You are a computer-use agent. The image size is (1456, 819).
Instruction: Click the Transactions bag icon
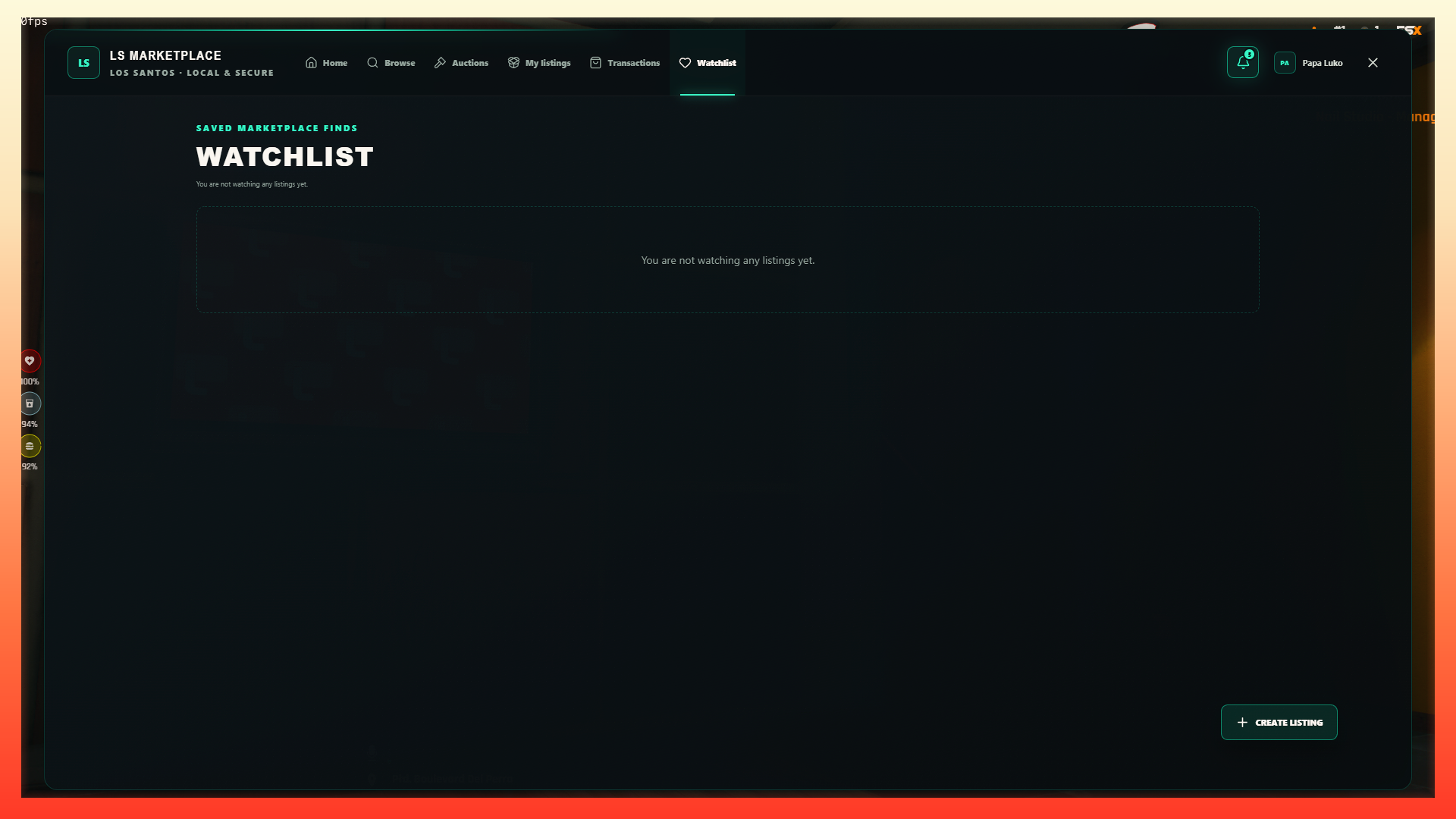[595, 63]
